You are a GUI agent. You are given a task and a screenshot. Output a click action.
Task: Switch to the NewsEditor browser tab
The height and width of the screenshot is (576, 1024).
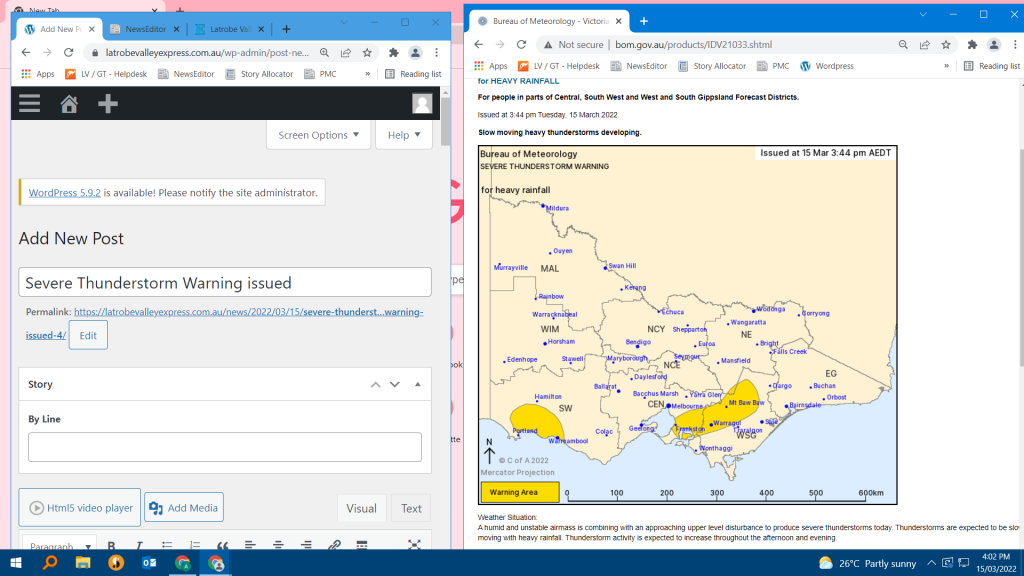click(x=145, y=29)
